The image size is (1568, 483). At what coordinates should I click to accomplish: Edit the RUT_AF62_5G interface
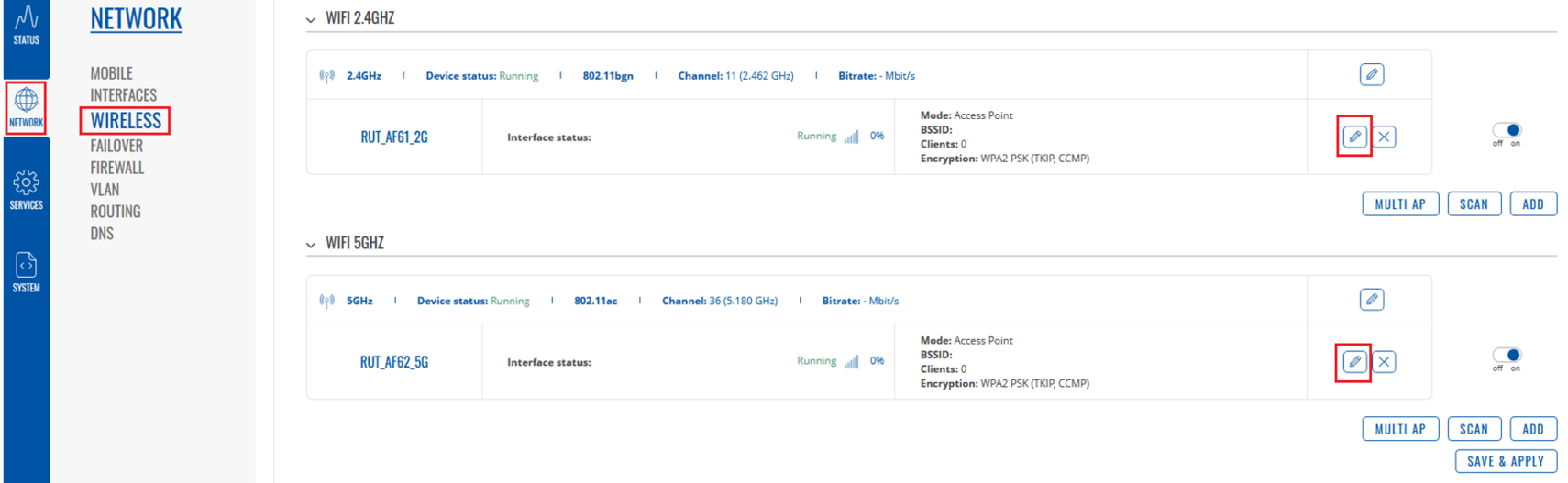1354,361
